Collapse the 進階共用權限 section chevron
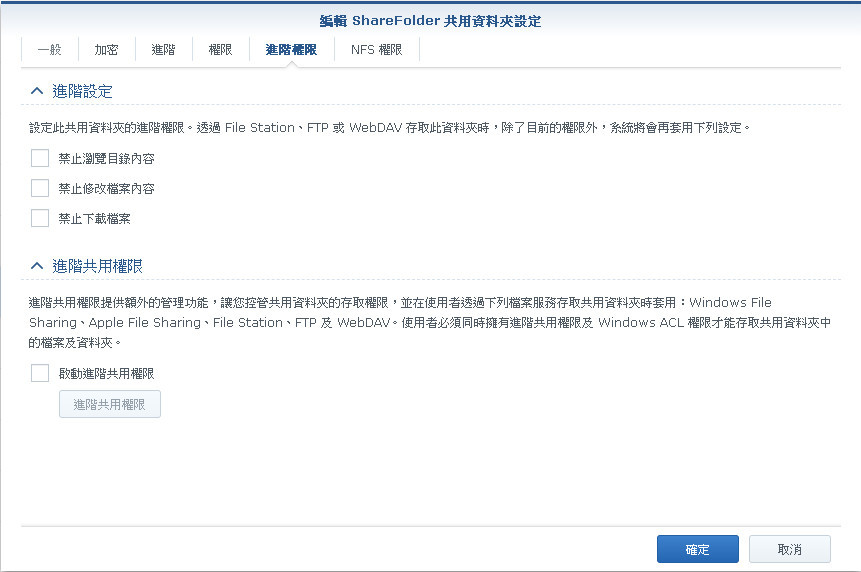 [x=37, y=266]
